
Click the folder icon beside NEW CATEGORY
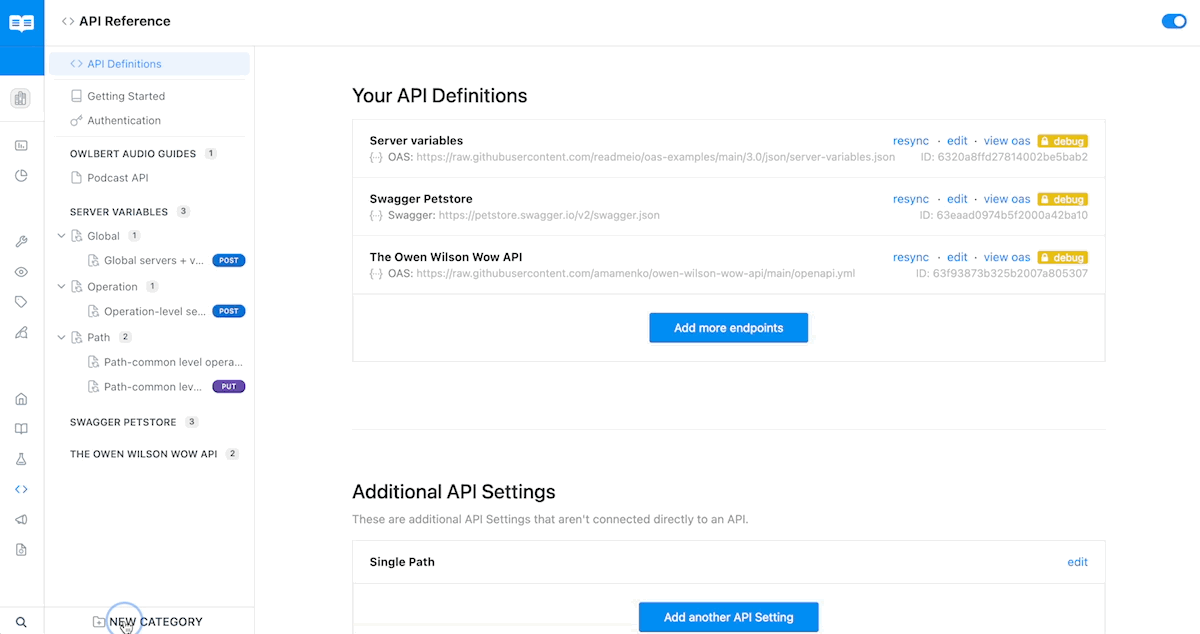(98, 622)
